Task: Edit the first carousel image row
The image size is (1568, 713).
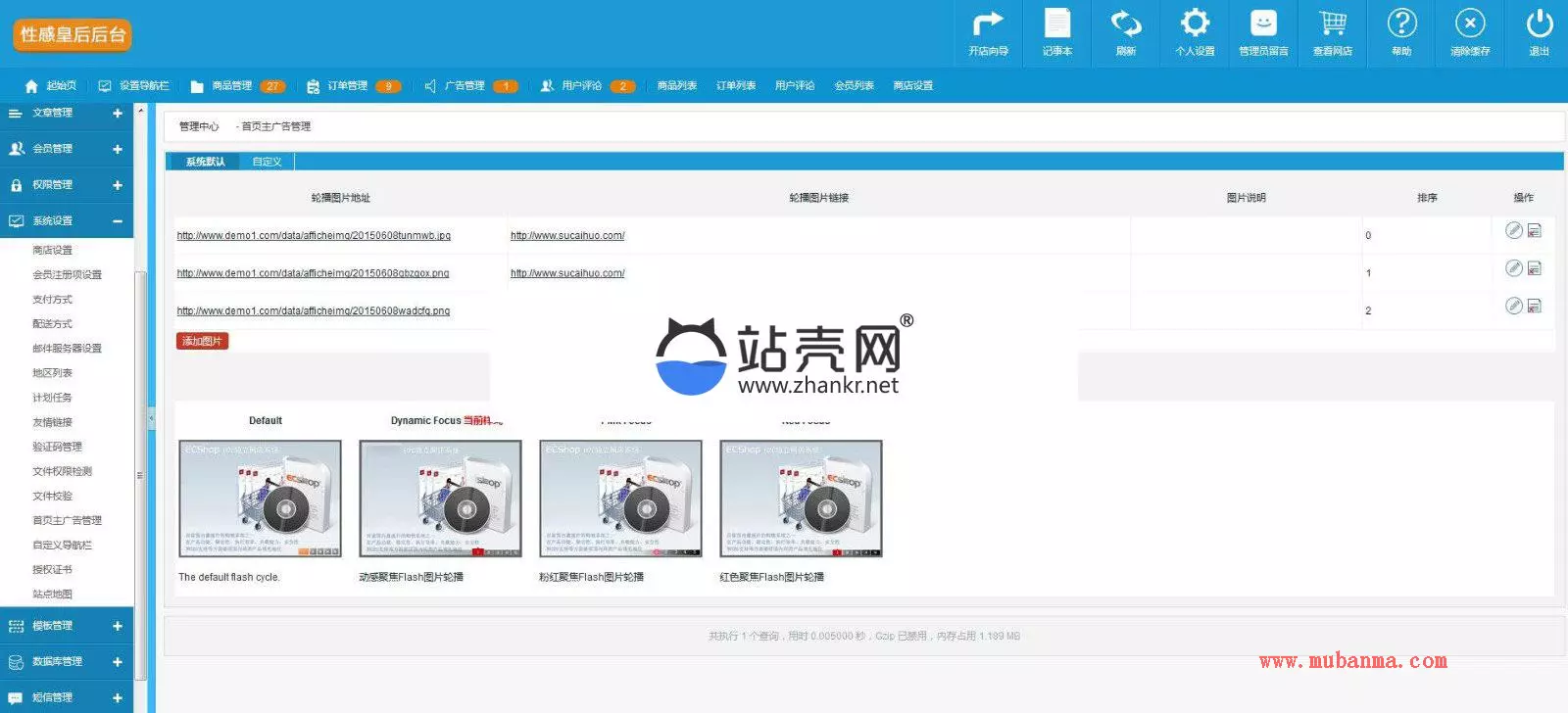Action: [x=1514, y=230]
